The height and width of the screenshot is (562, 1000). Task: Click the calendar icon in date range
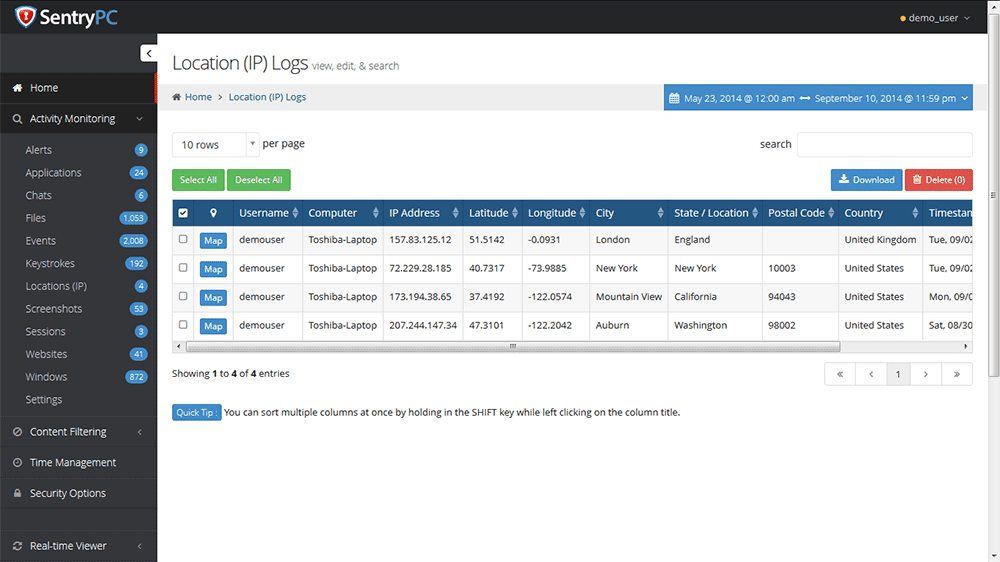point(674,98)
